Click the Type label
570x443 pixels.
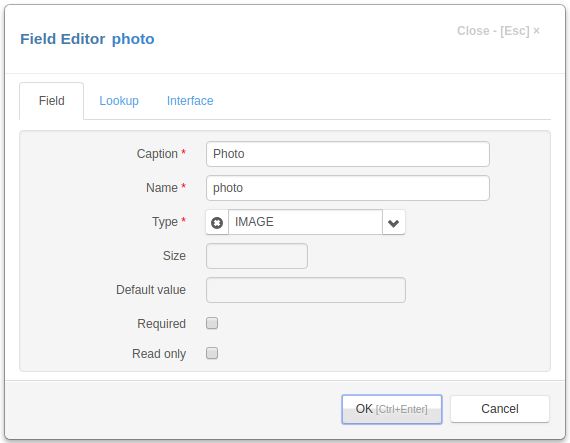coord(165,222)
